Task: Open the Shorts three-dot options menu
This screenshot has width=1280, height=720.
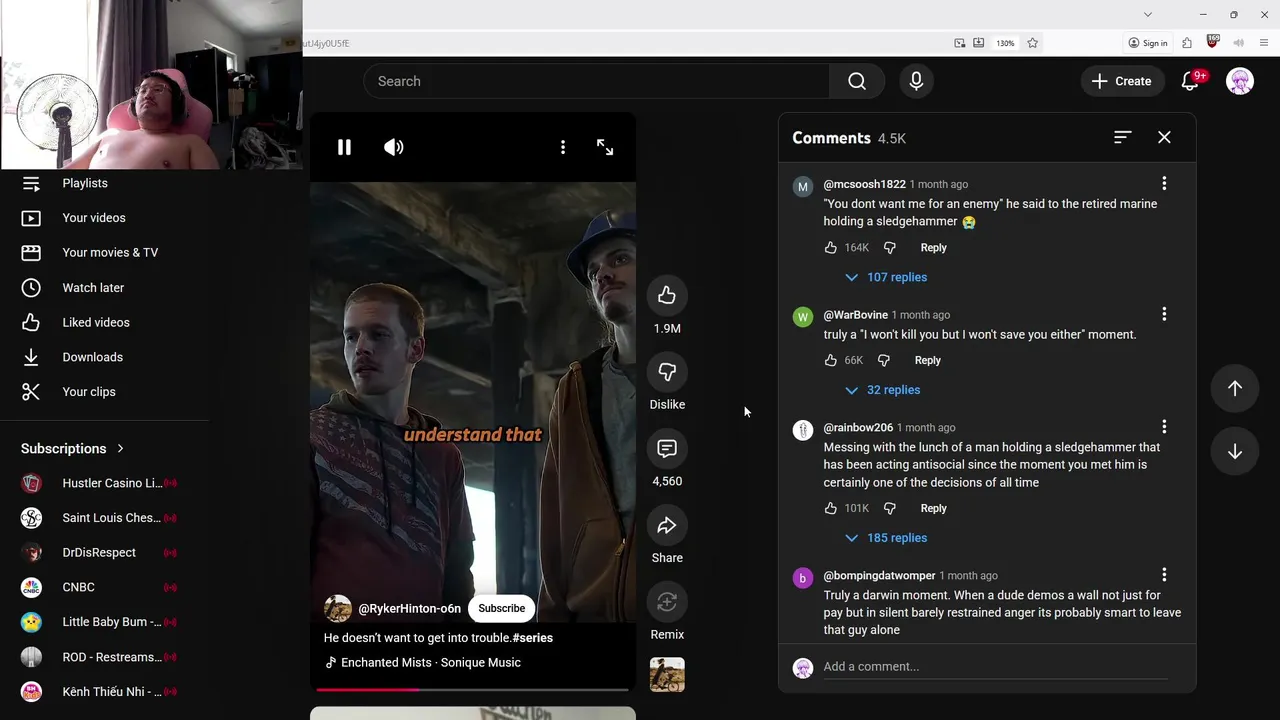Action: [563, 147]
